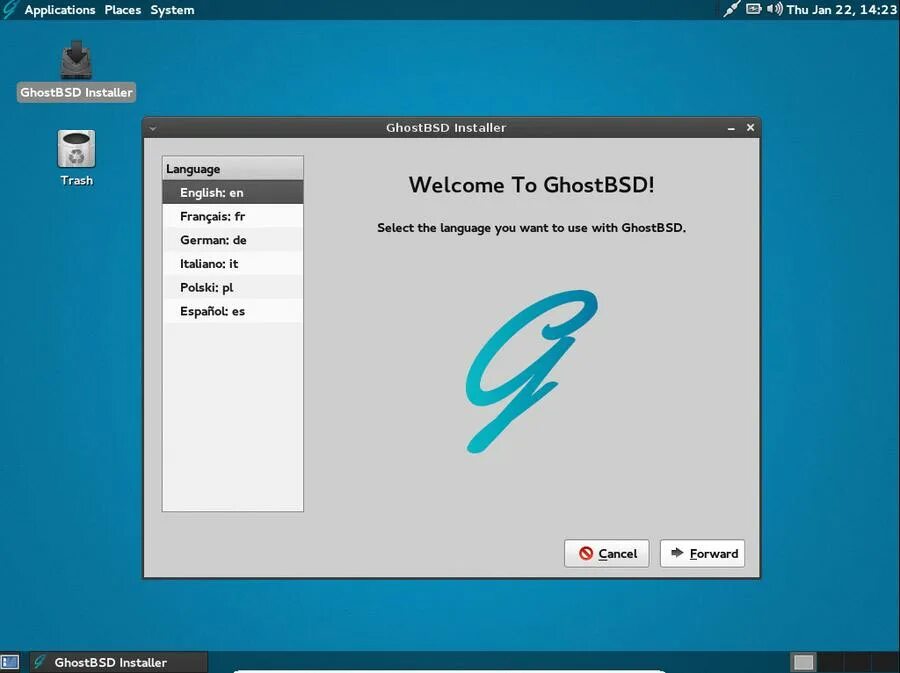The height and width of the screenshot is (673, 900).
Task: Open the volume speaker tray icon
Action: pos(774,9)
